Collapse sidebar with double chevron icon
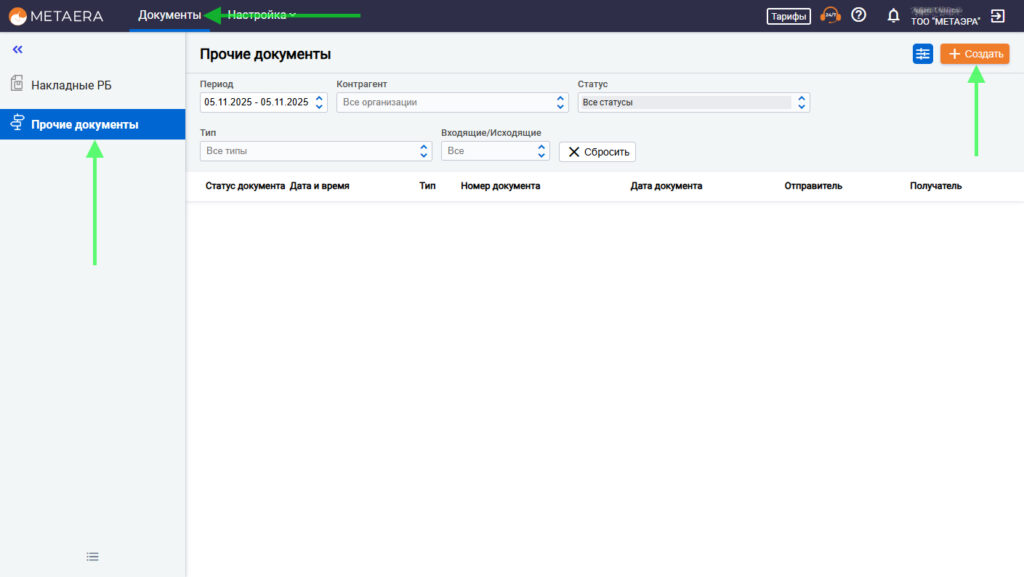 (17, 49)
